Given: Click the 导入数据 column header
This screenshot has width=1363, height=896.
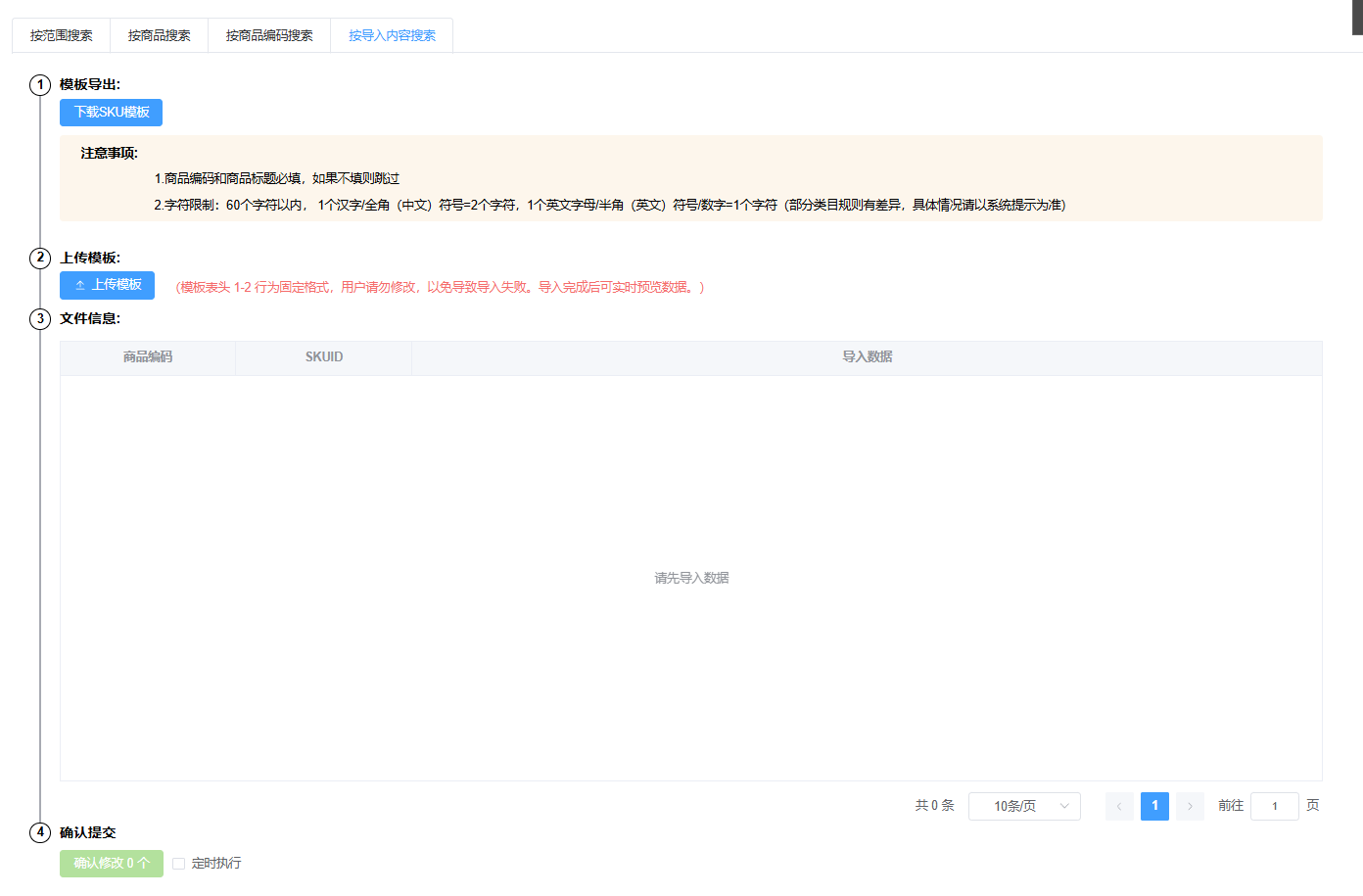Looking at the screenshot, I should [x=867, y=357].
